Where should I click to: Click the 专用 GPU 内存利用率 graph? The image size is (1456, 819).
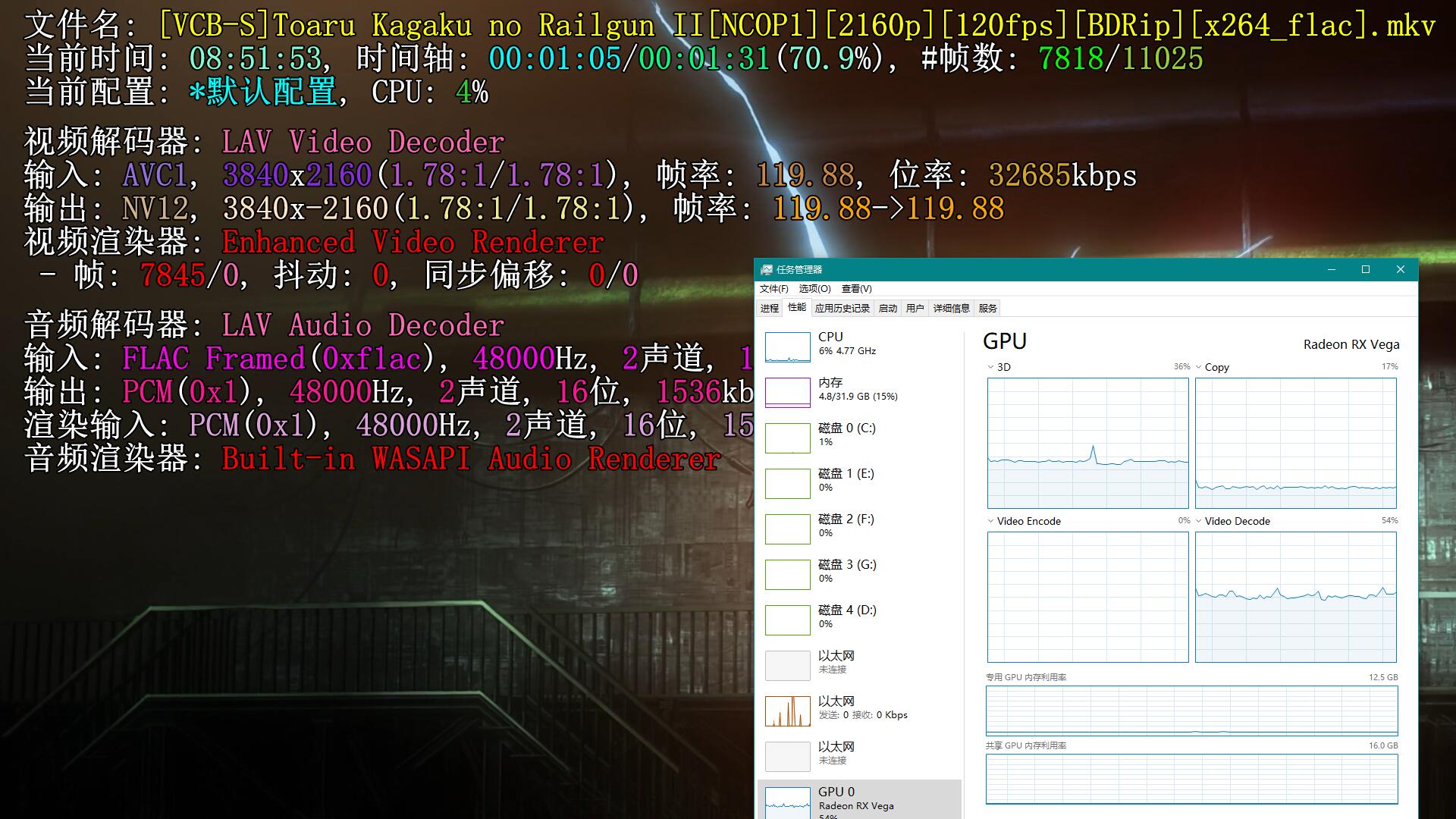point(1191,711)
